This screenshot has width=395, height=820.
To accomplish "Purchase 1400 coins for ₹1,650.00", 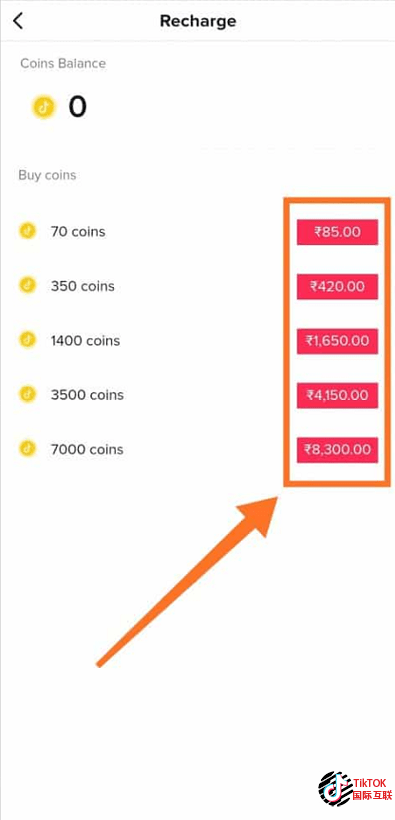I will [x=337, y=341].
